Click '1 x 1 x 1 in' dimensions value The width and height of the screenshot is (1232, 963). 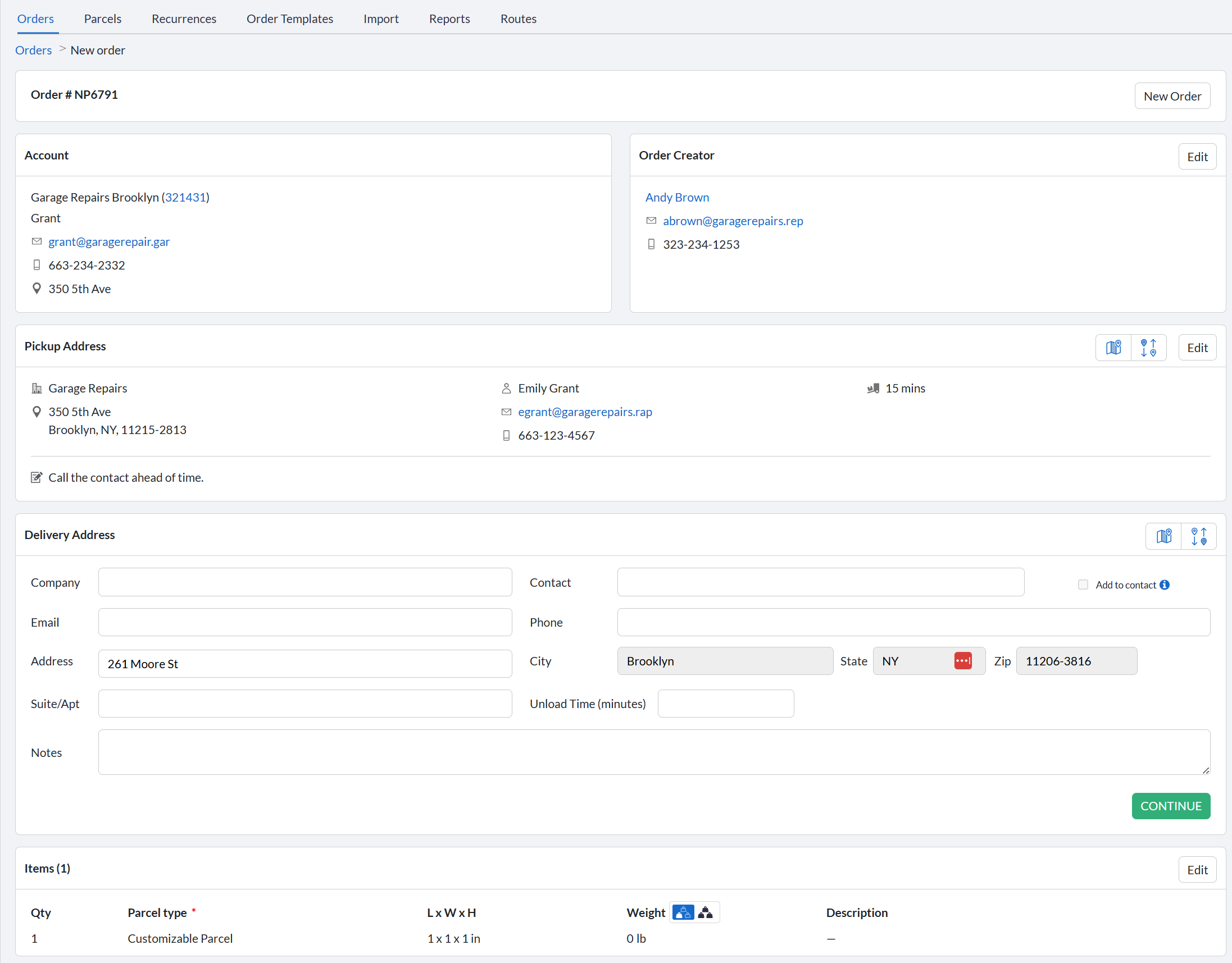(x=453, y=938)
